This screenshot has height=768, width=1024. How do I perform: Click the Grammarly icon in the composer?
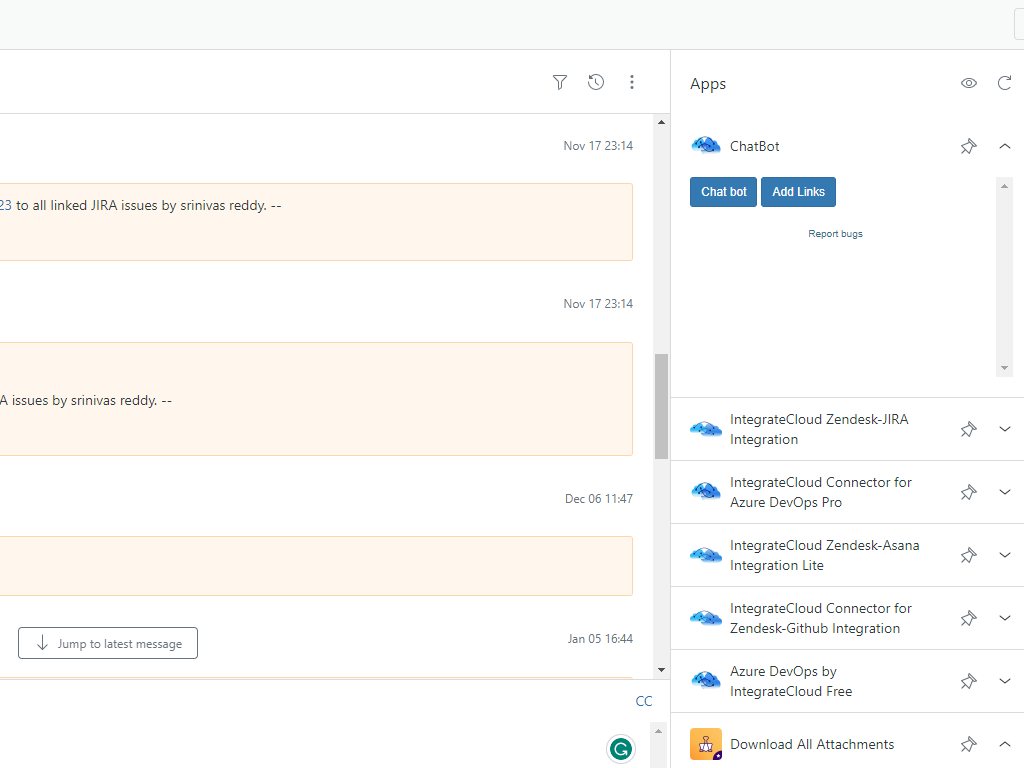(621, 748)
